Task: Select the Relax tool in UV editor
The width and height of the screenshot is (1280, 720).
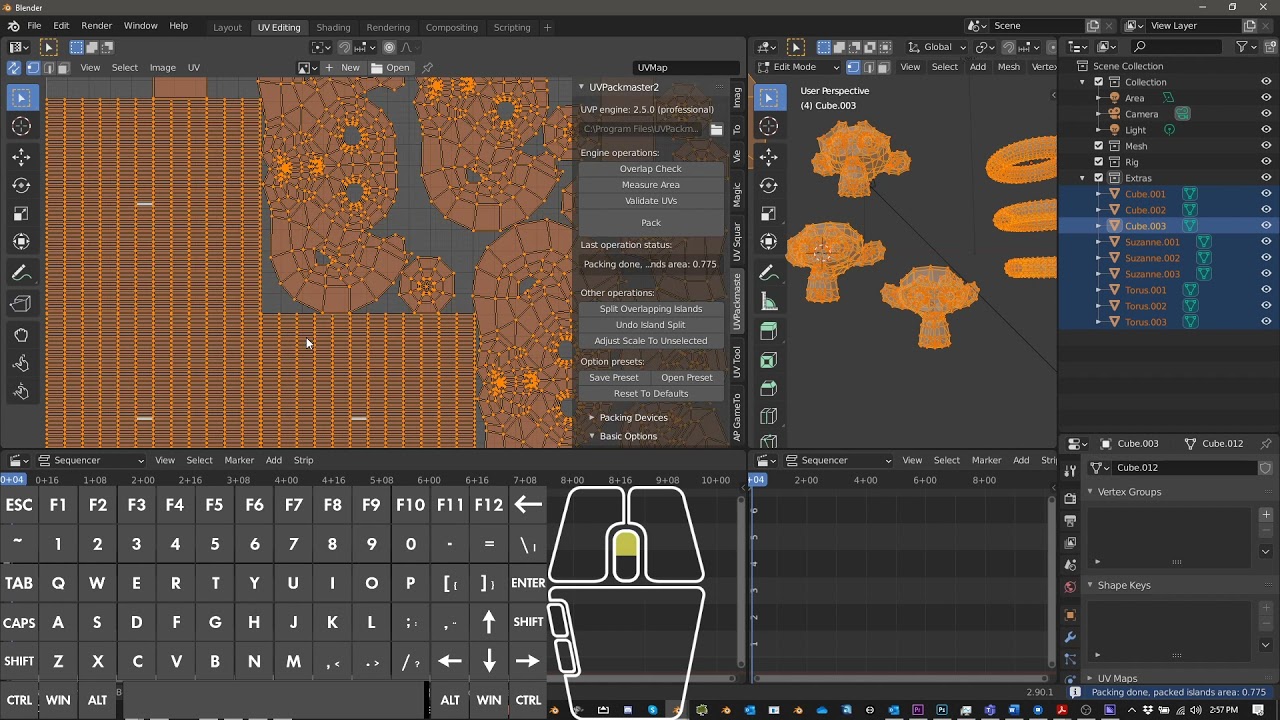Action: pos(21,363)
